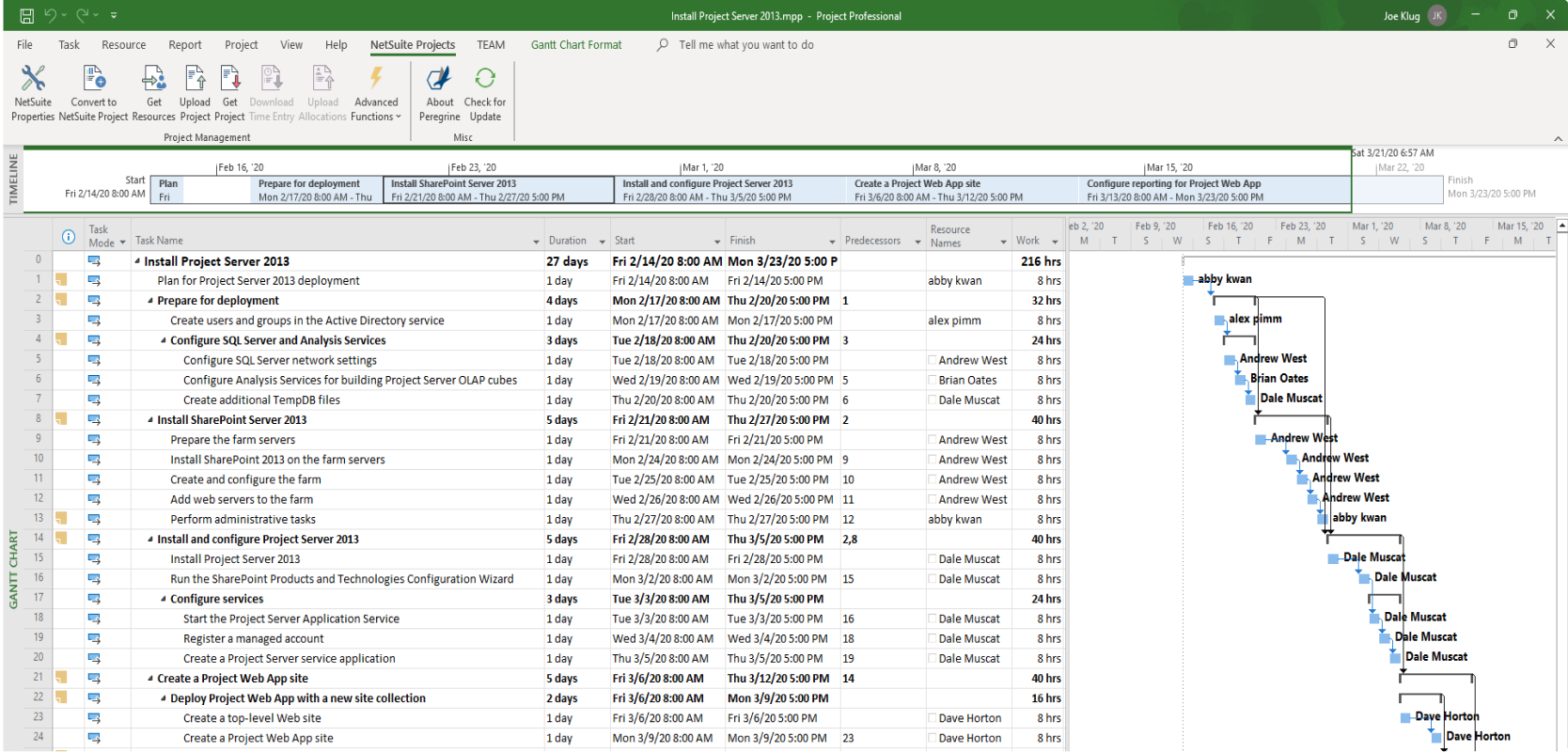This screenshot has height=752, width=1568.
Task: Click note indicator on row 13
Action: [x=61, y=518]
